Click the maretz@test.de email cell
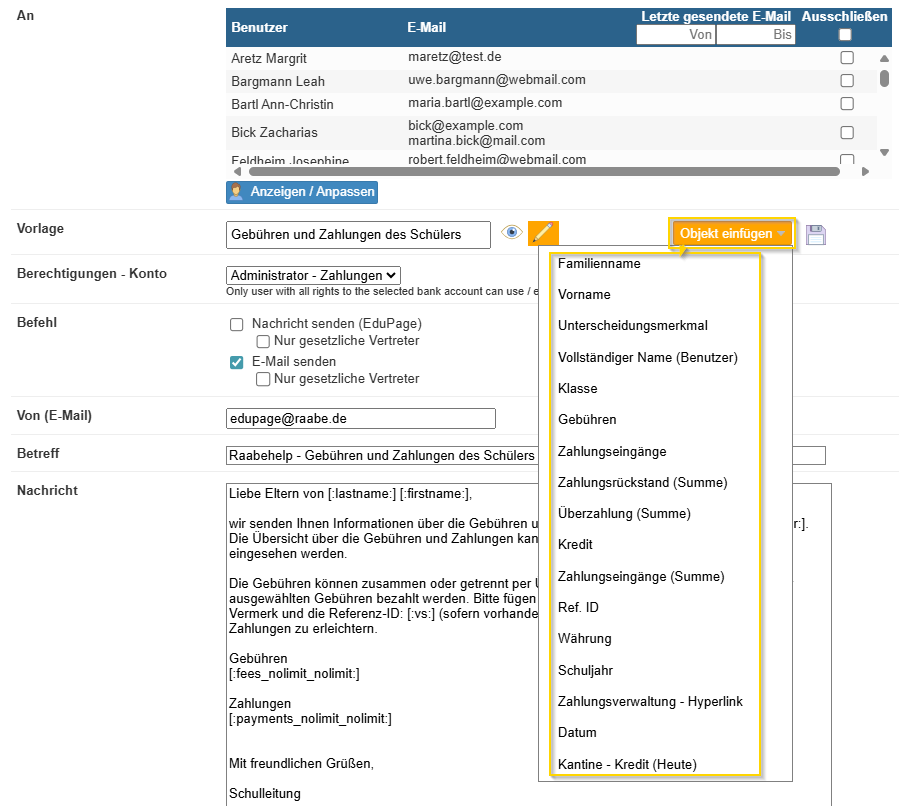The width and height of the screenshot is (899, 806). point(455,57)
